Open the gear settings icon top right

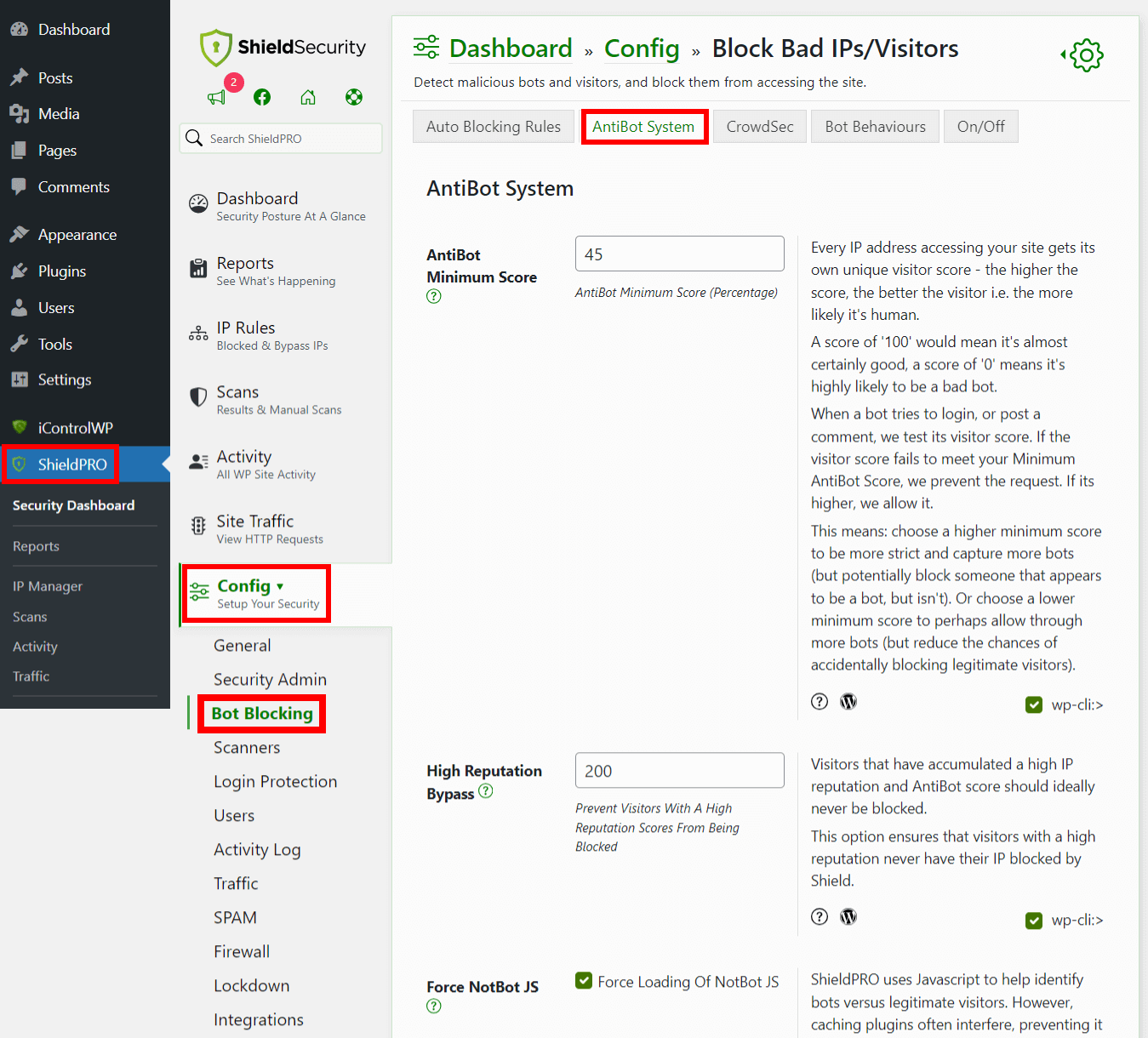1084,54
